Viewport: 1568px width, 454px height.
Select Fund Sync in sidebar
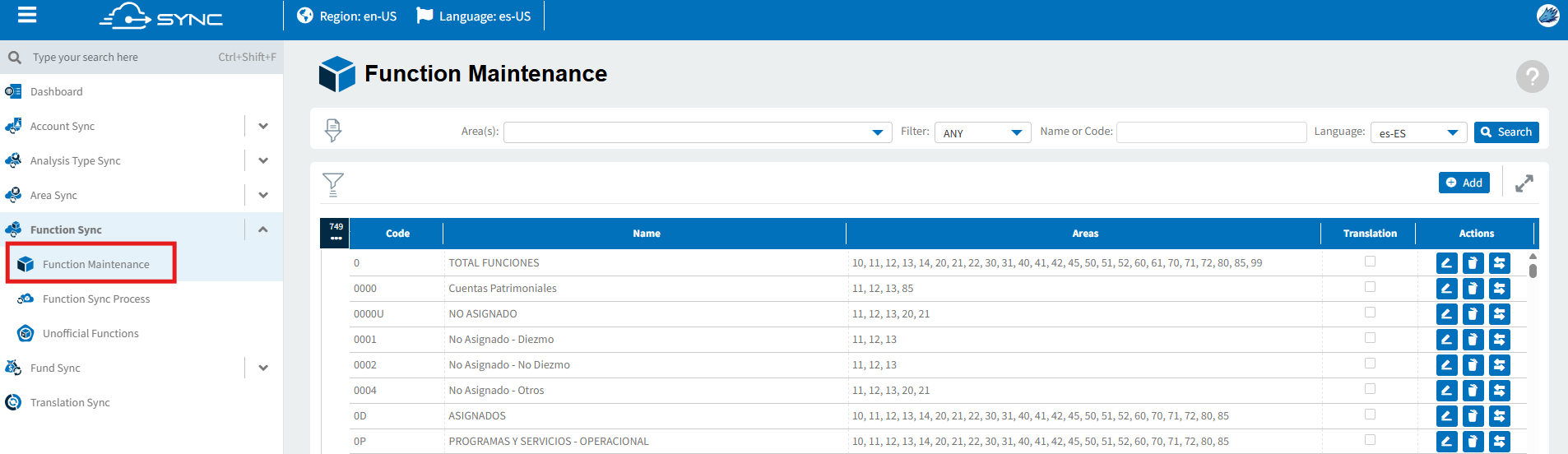[x=55, y=368]
